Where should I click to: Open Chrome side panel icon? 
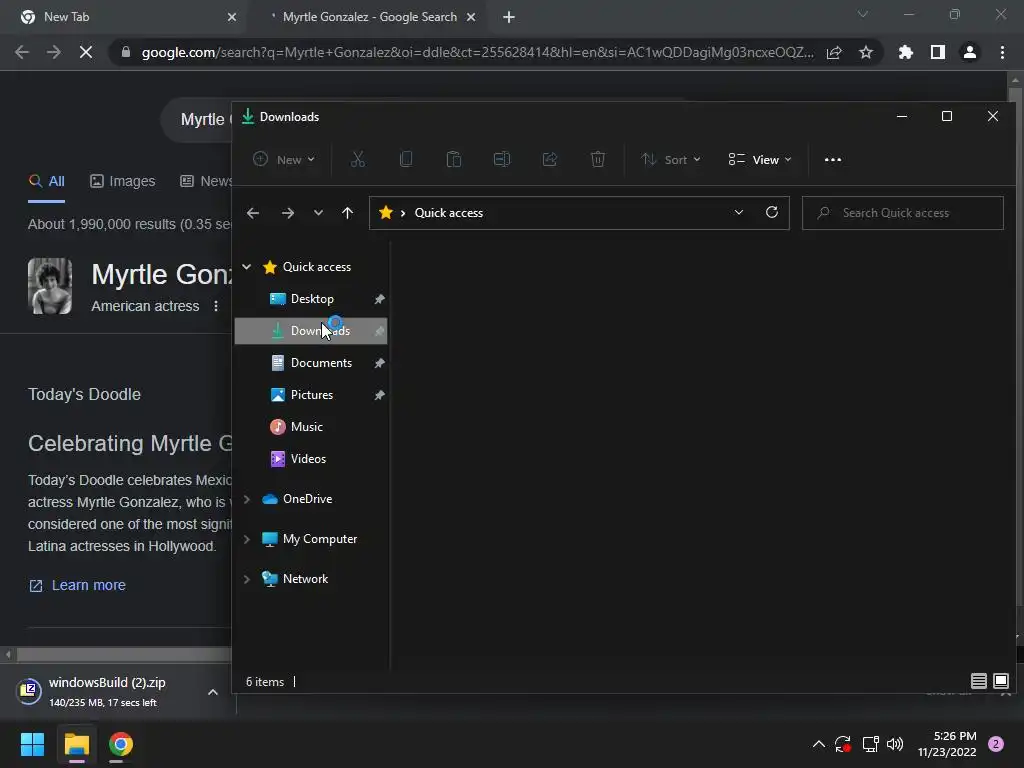point(938,52)
